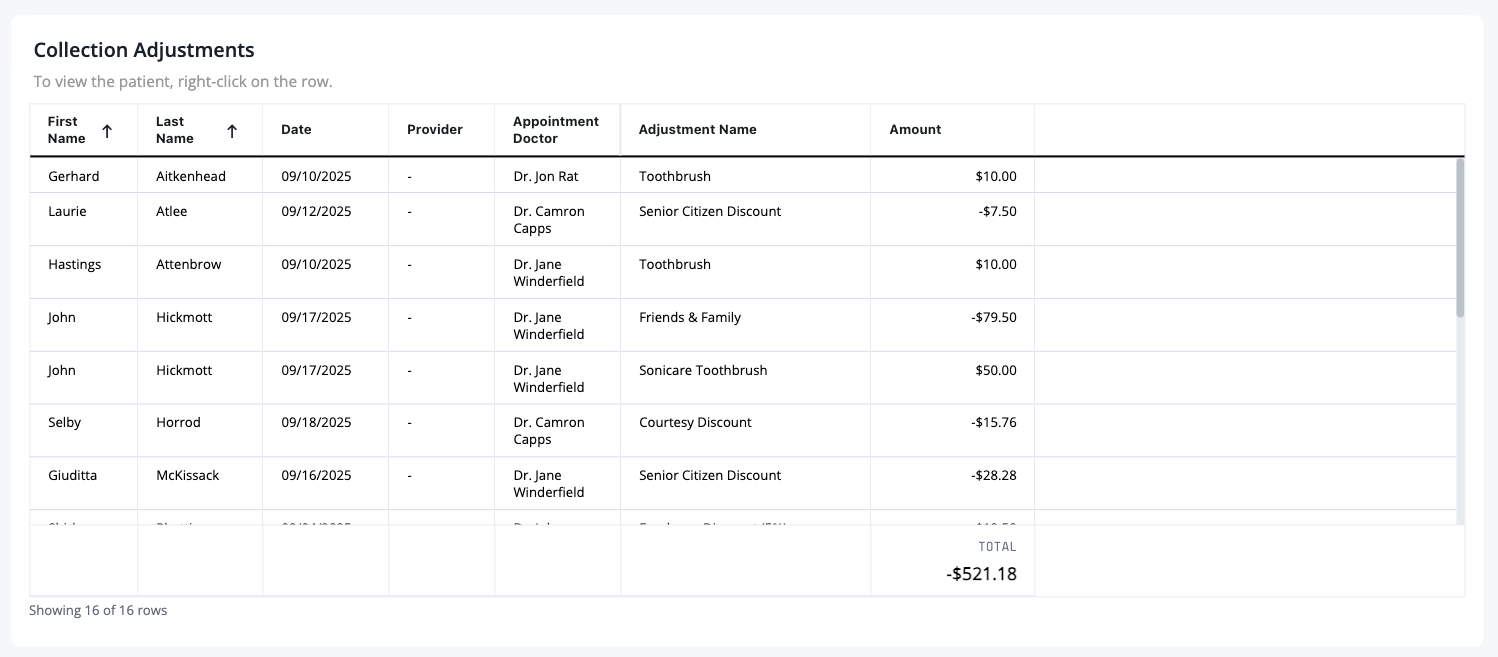
Task: Click the Giuditta McKissack row
Action: (743, 484)
